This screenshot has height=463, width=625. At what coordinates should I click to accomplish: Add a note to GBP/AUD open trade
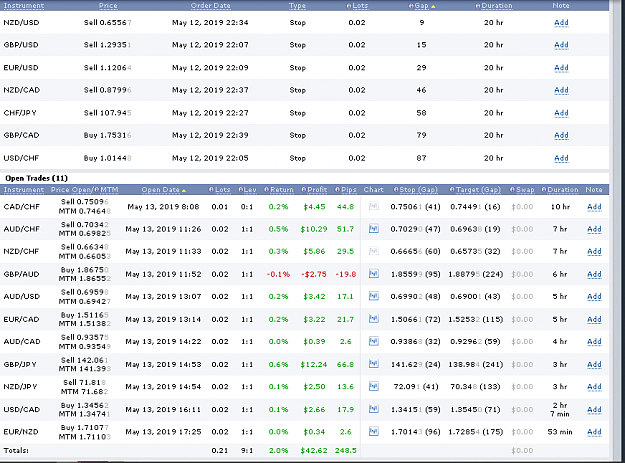[x=594, y=274]
